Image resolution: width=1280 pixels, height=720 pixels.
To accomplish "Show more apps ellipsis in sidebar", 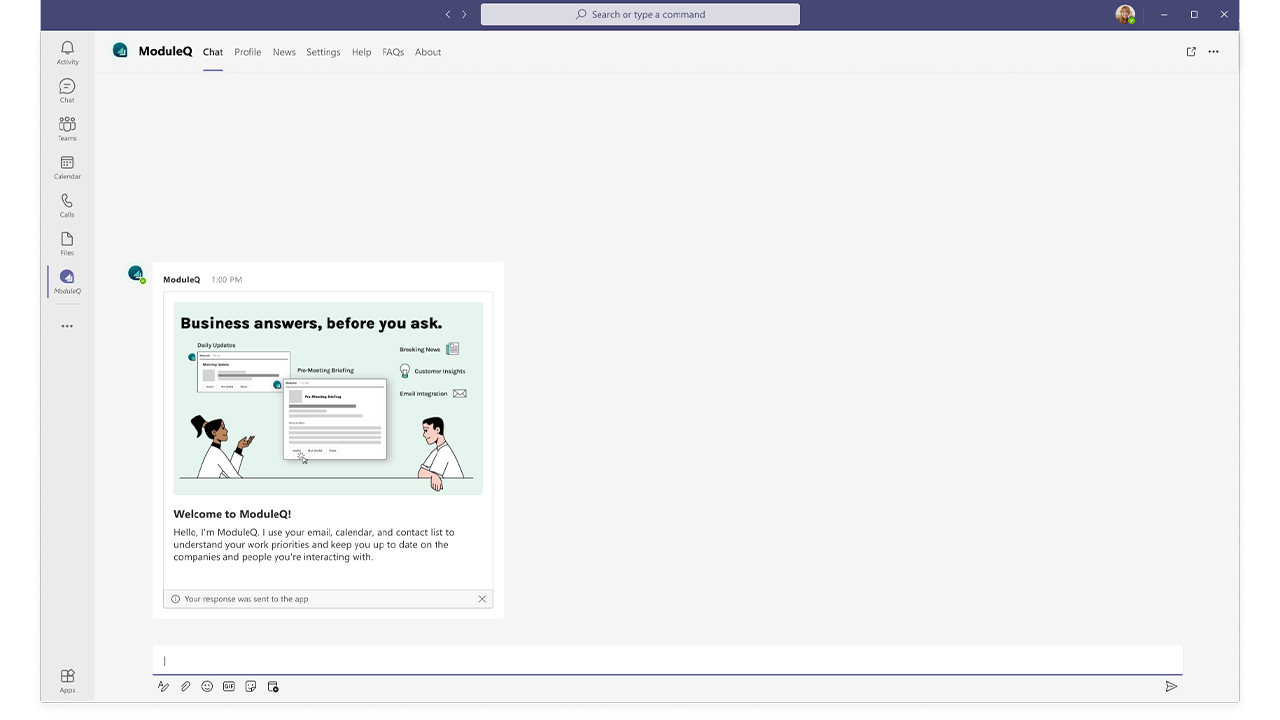I will (67, 326).
